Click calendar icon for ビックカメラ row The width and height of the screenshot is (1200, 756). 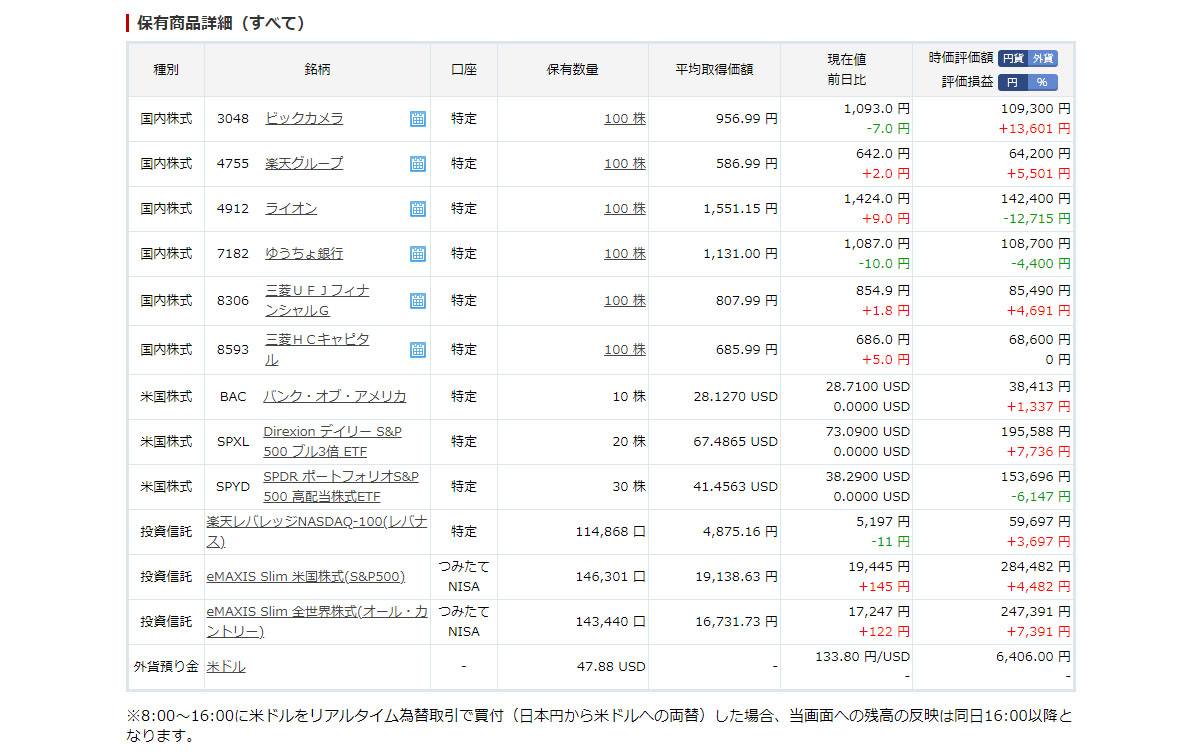(x=417, y=119)
